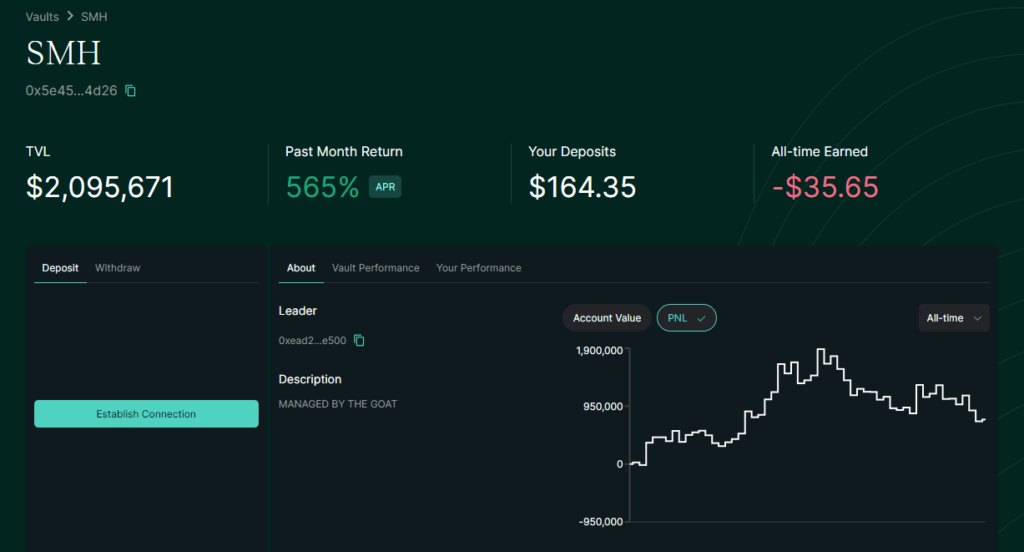Click the checkmark inside the PNL pill
1024x552 pixels.
click(701, 318)
